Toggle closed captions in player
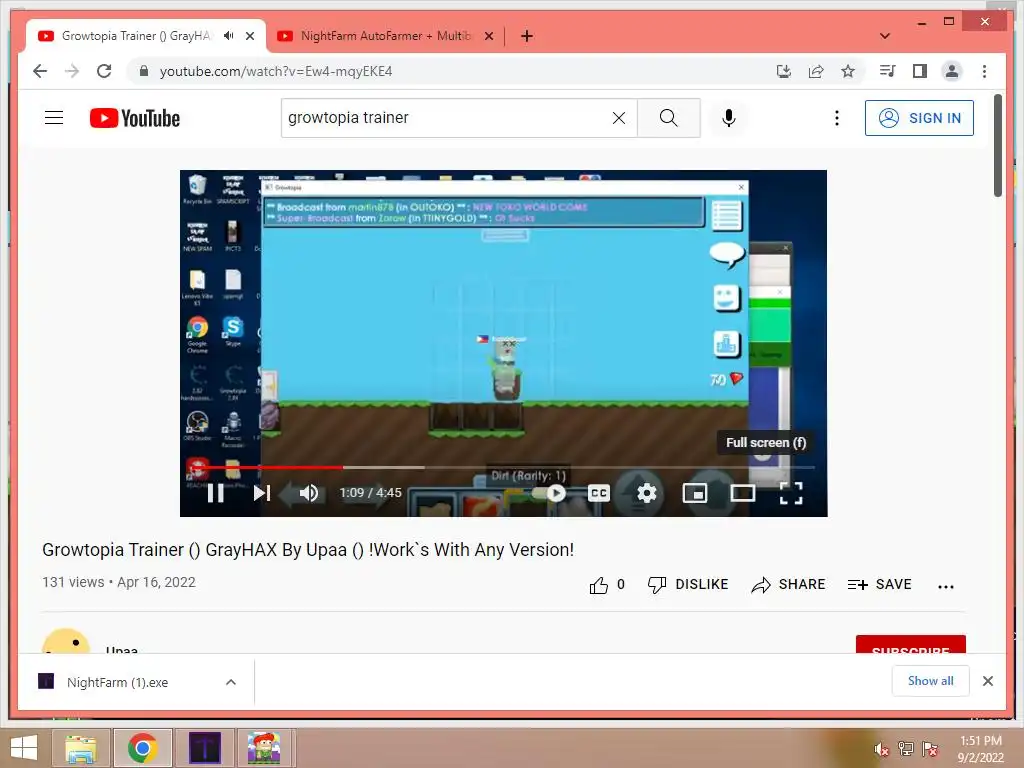Viewport: 1024px width, 768px height. [599, 493]
